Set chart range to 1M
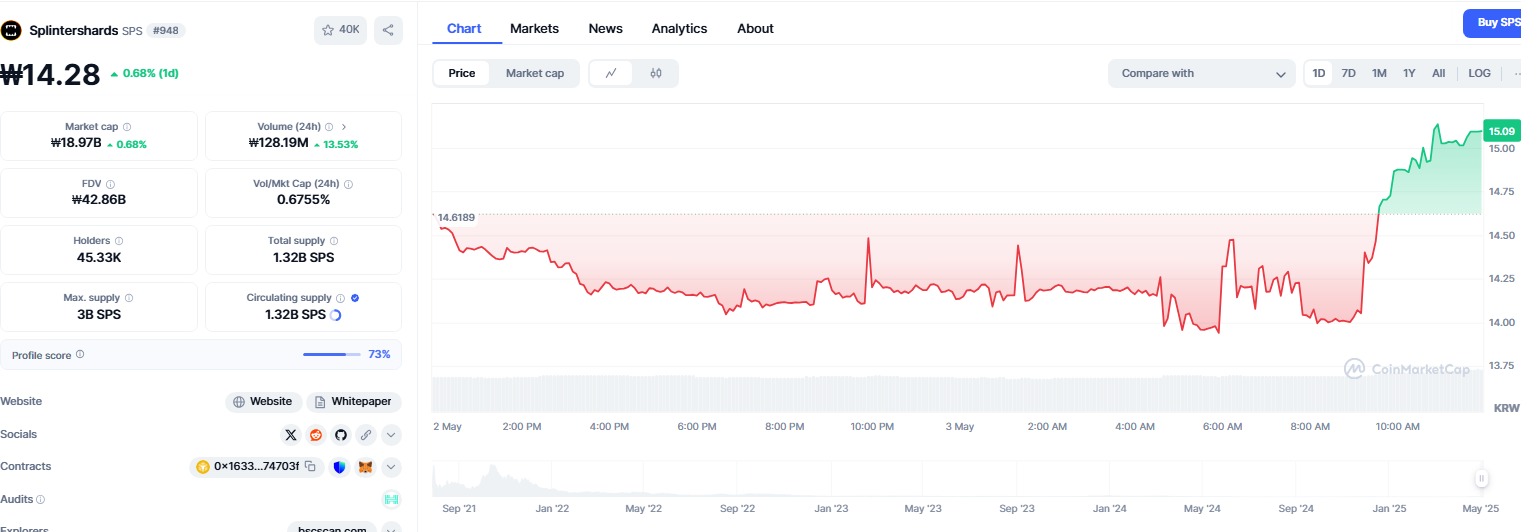Viewport: 1521px width, 532px height. point(1379,73)
